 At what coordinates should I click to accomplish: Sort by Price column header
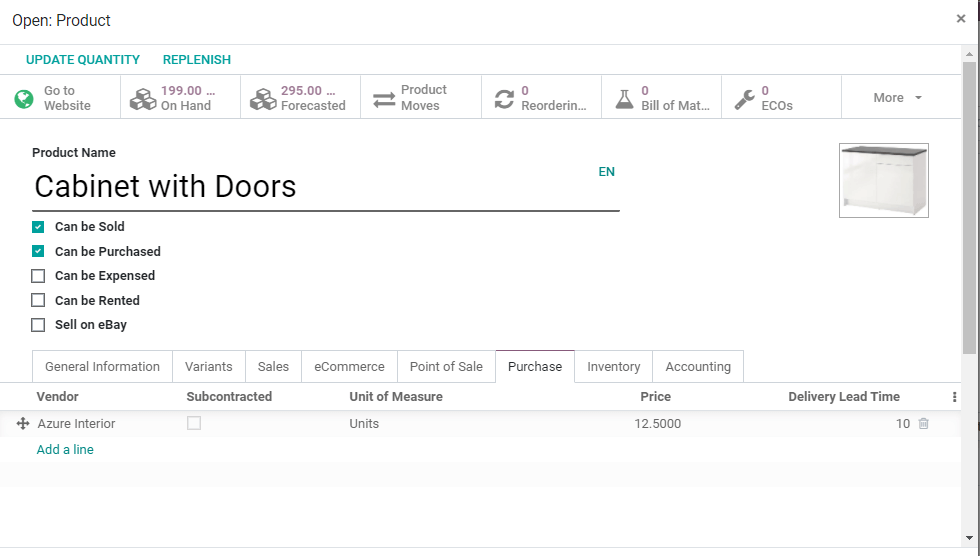656,397
